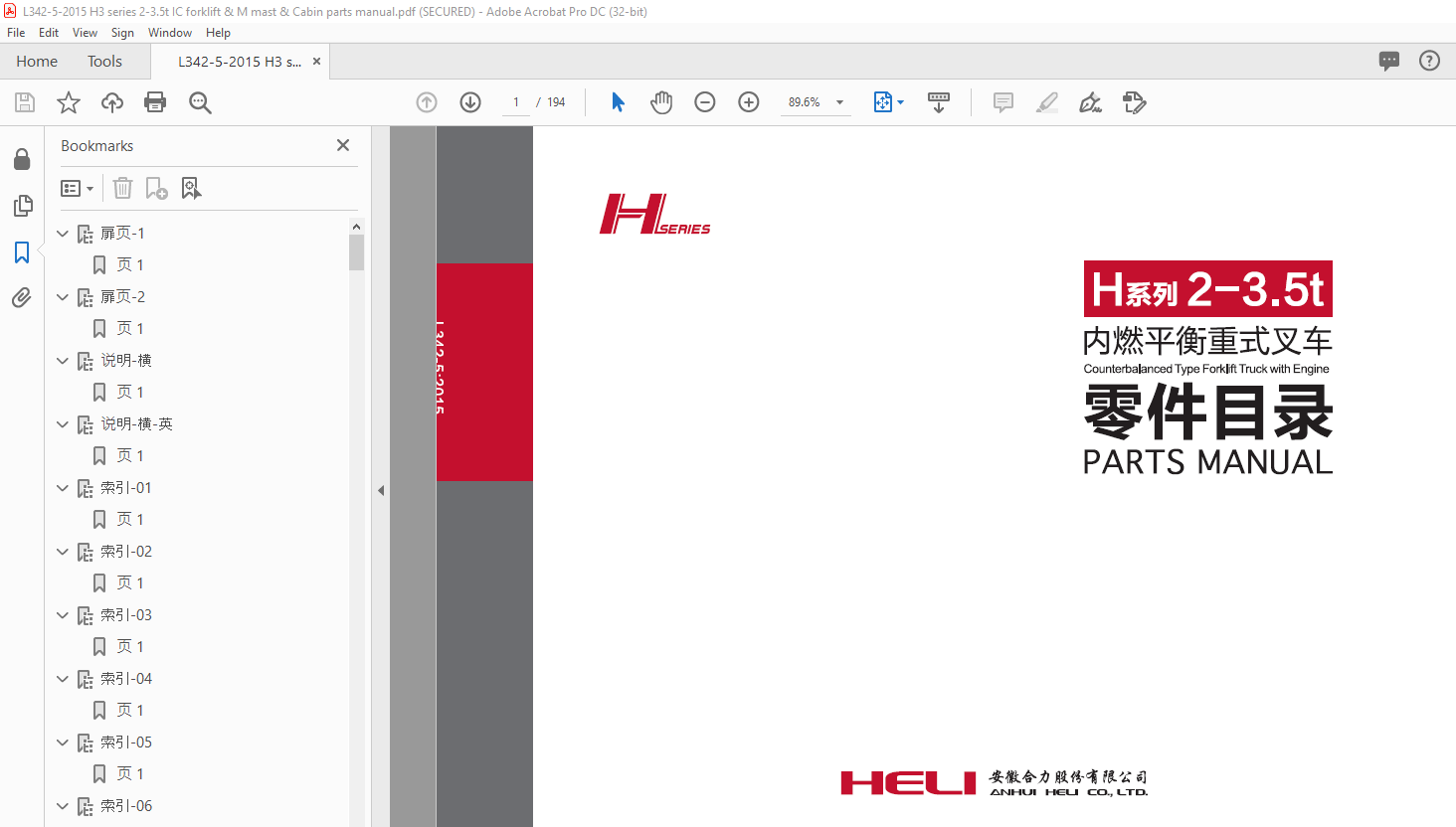
Task: Open the find text magnifier tool
Action: [200, 102]
